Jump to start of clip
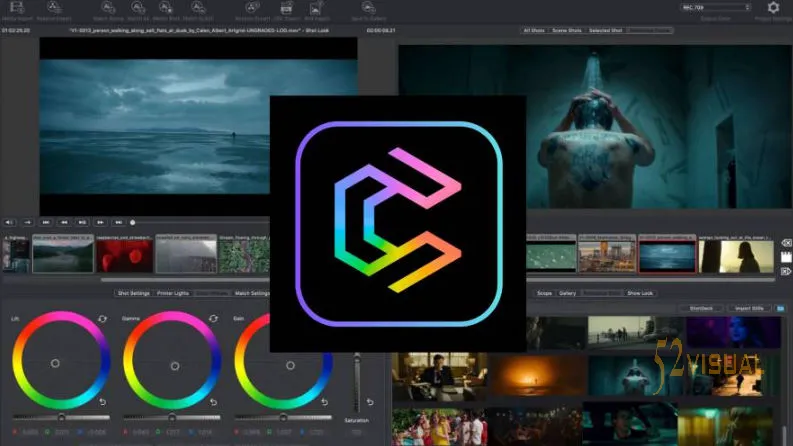Screen dimensions: 793x446 click(46, 222)
